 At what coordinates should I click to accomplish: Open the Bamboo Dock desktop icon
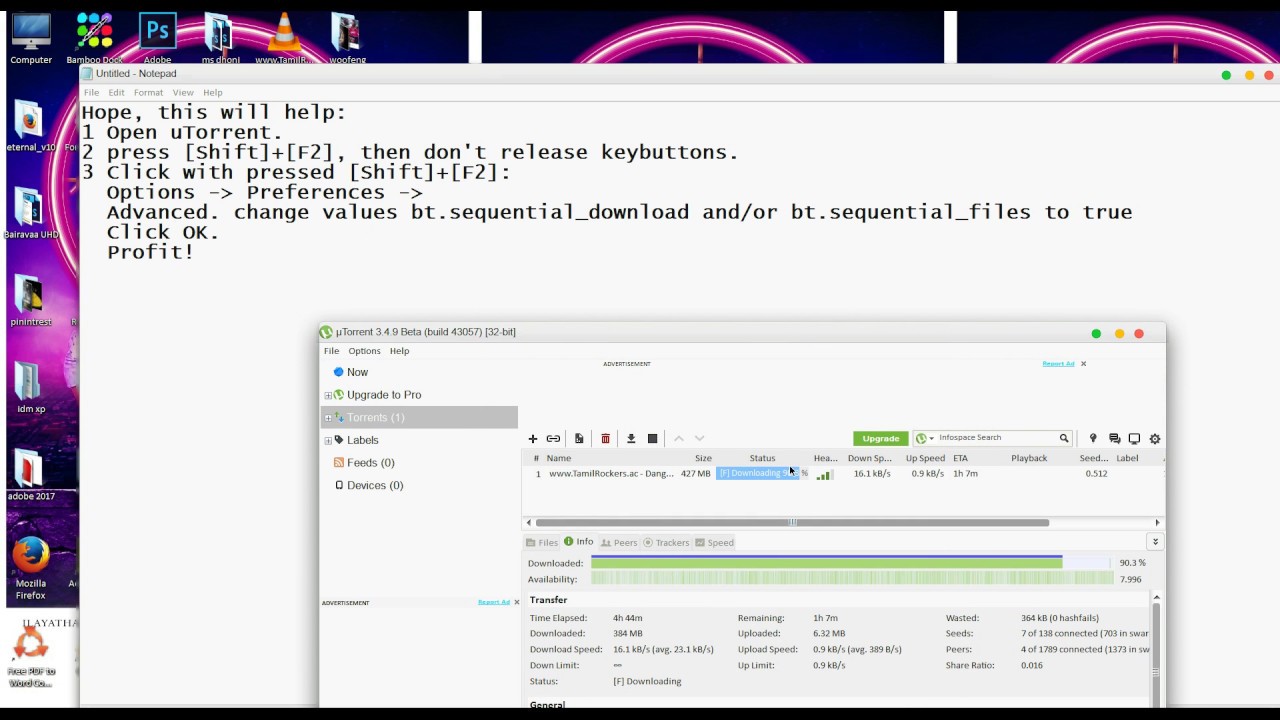[94, 40]
